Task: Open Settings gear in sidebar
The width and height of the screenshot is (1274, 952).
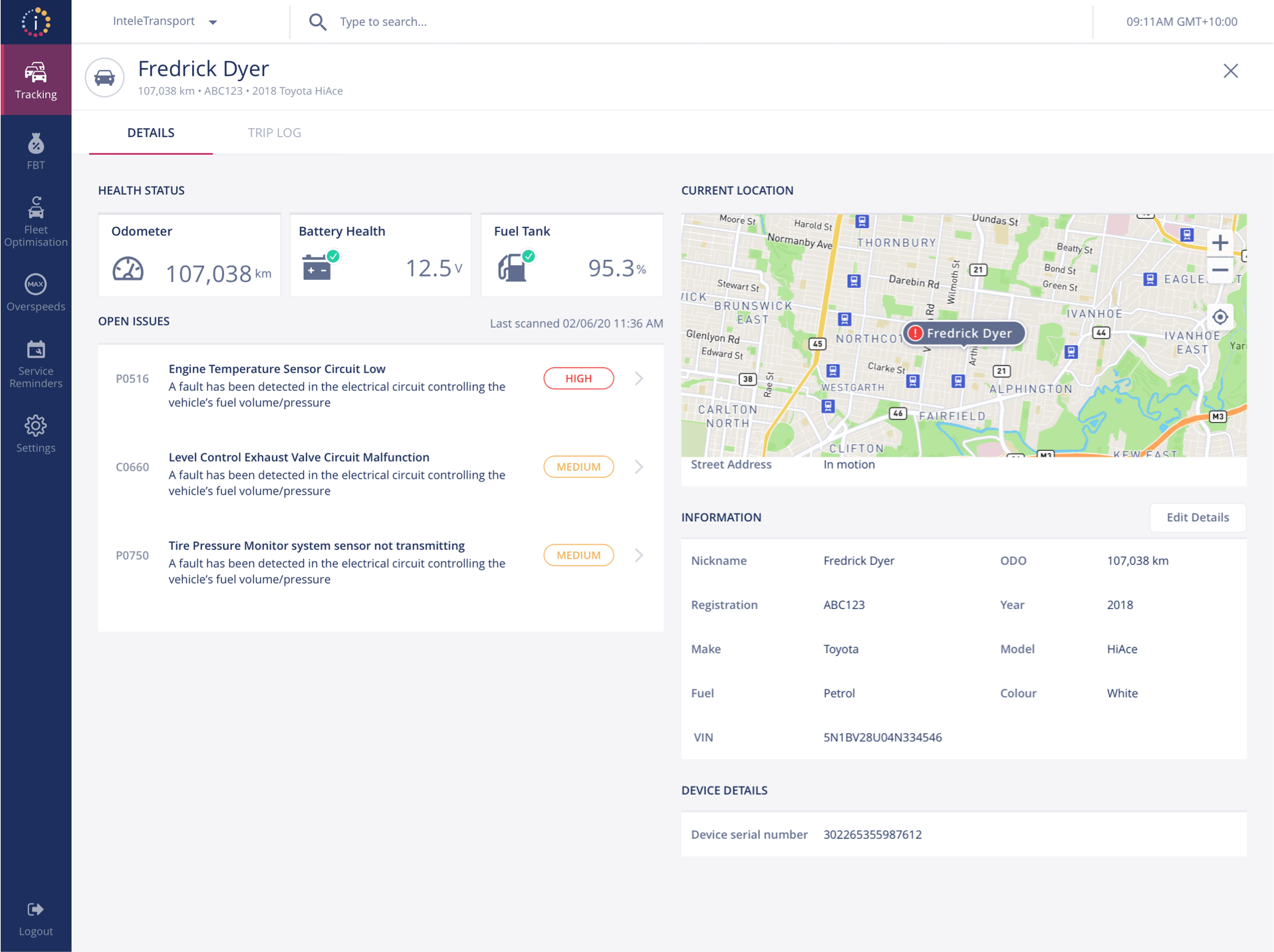Action: point(36,434)
